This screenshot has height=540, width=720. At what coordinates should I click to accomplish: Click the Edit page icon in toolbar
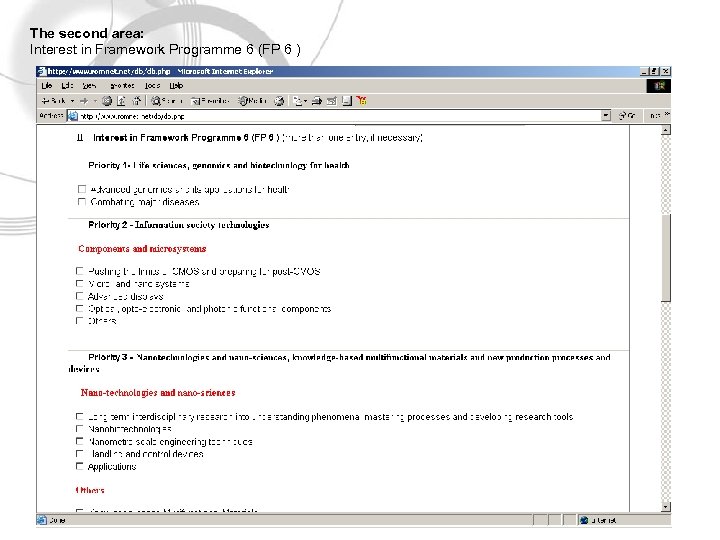pyautogui.click(x=332, y=101)
